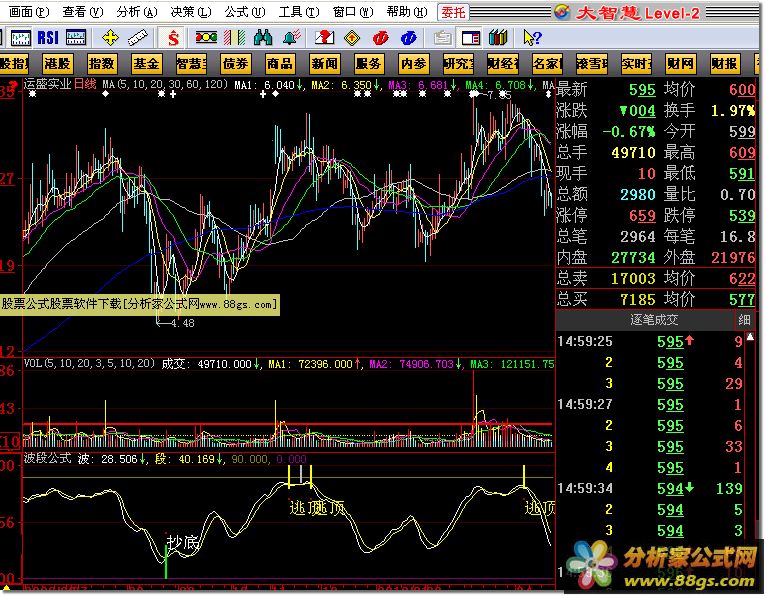Click the context help arrow icon
This screenshot has height=596, width=766.
tap(532, 37)
